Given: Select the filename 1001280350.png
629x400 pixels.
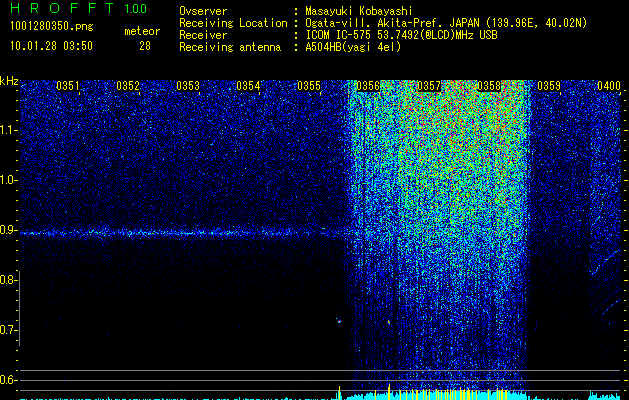Looking at the screenshot, I should 52,26.
